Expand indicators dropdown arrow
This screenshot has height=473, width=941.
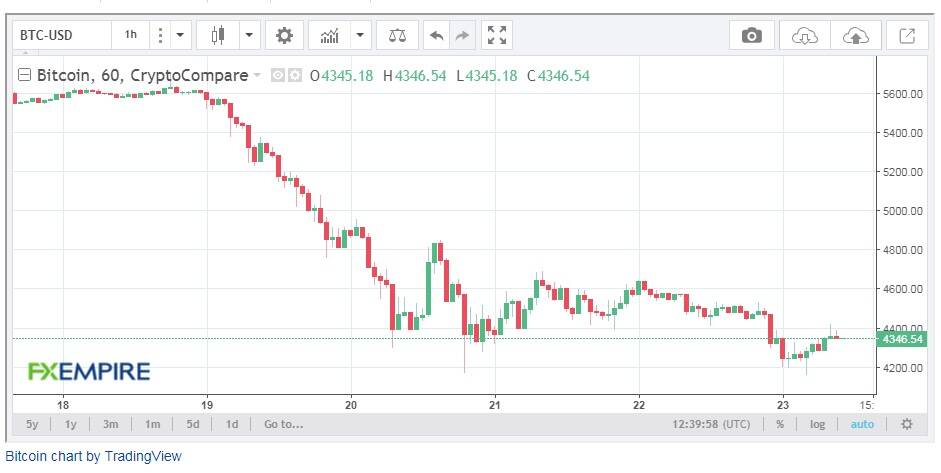coord(360,35)
